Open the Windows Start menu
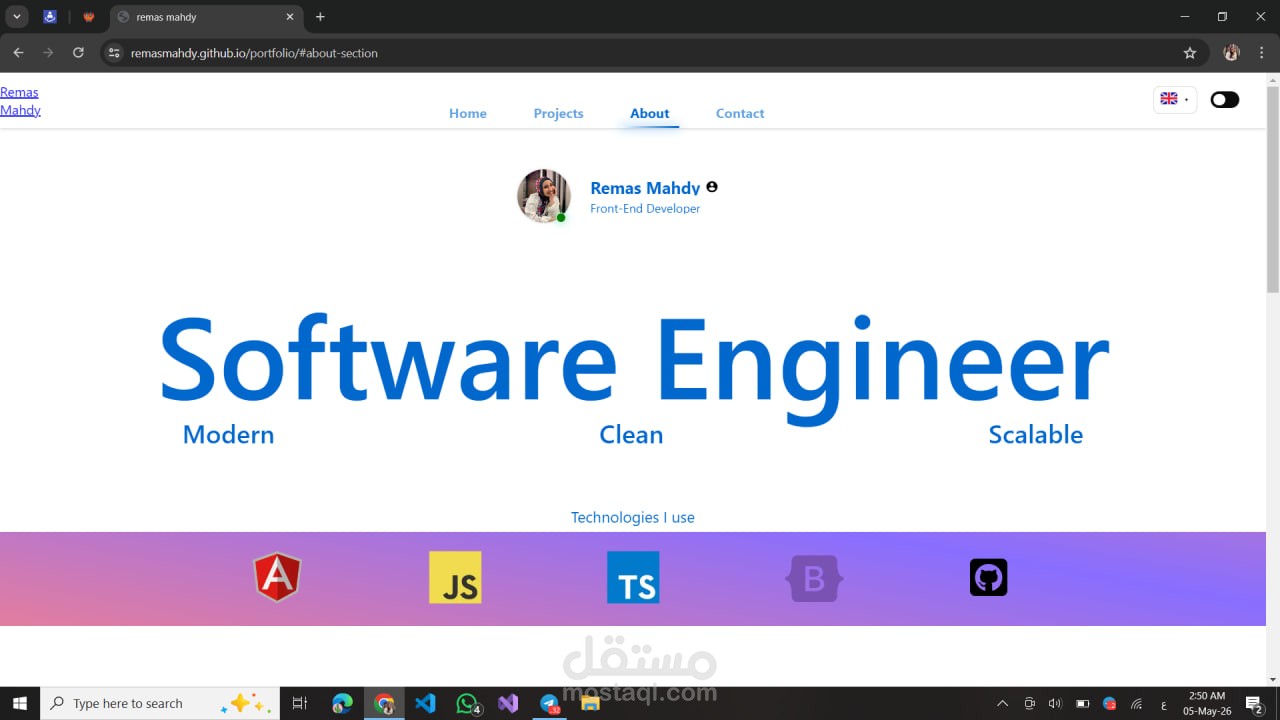The image size is (1280, 720). [x=20, y=704]
